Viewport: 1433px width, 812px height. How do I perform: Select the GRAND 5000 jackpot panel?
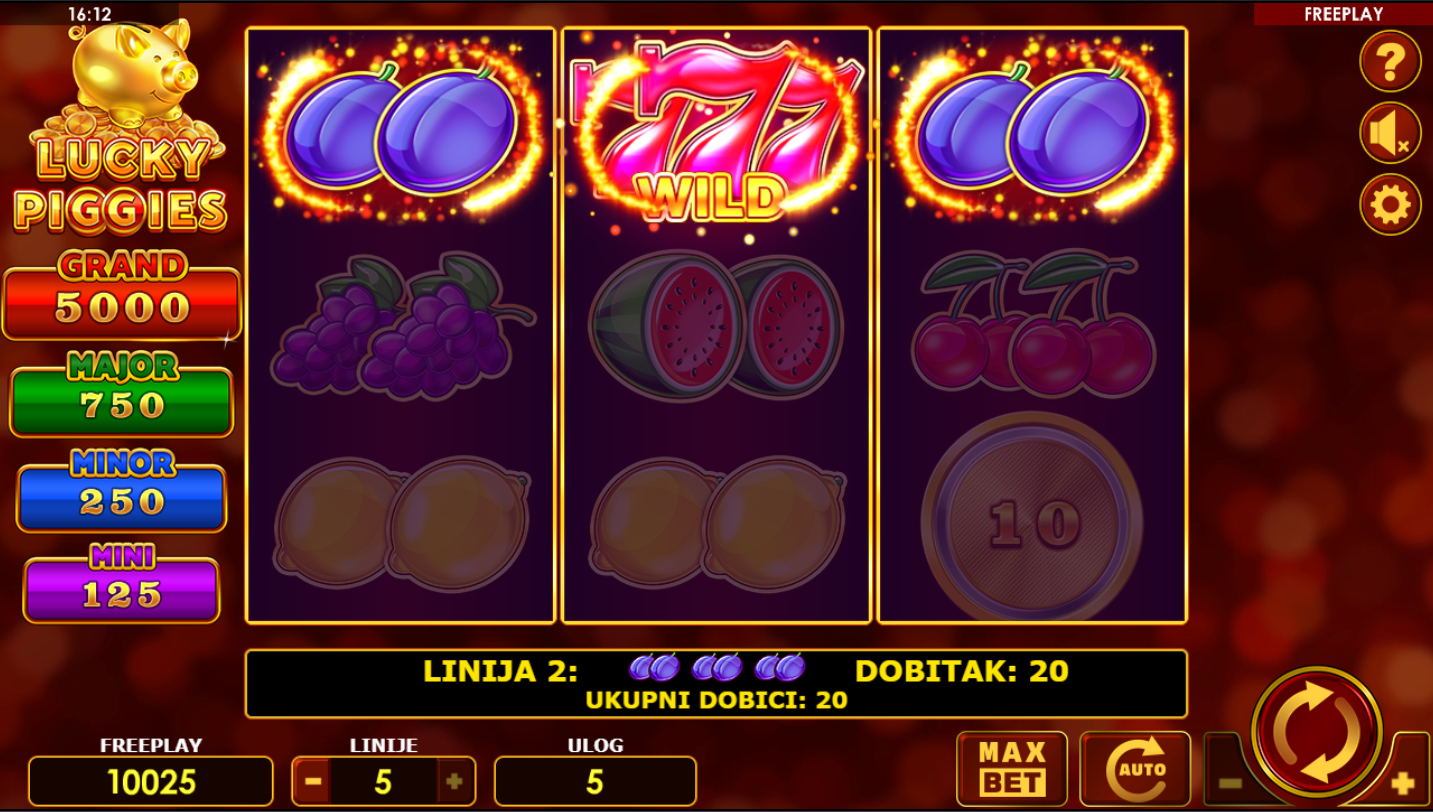click(122, 303)
